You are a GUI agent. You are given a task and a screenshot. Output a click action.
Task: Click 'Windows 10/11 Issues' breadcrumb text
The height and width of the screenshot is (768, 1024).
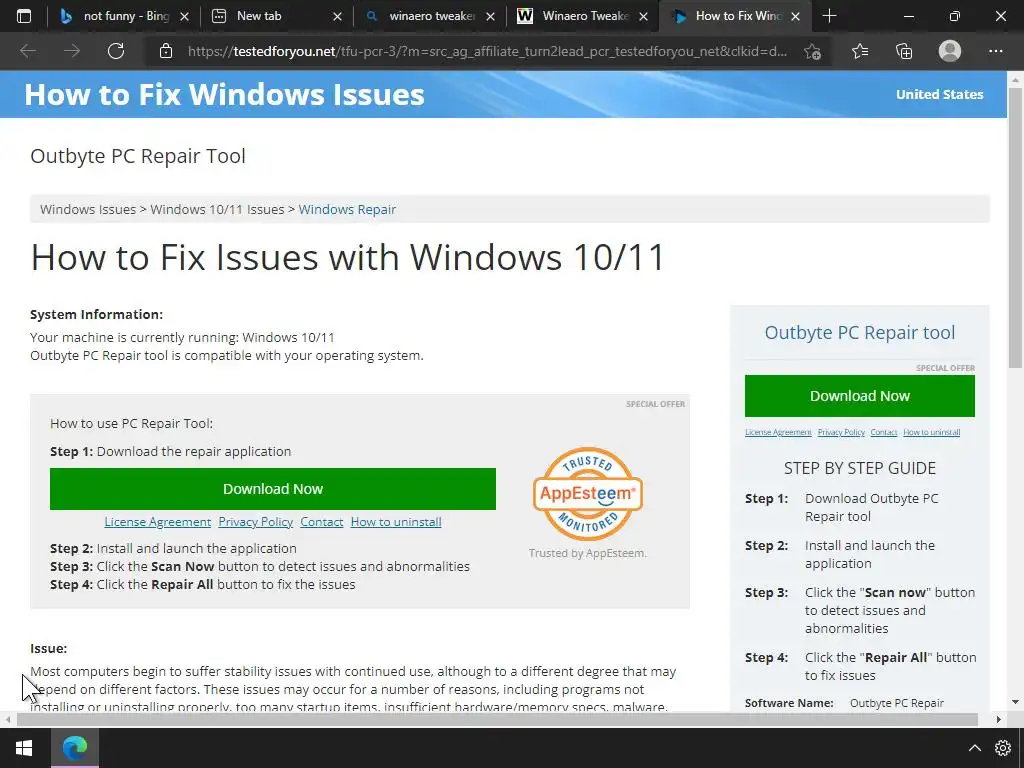[x=217, y=210]
